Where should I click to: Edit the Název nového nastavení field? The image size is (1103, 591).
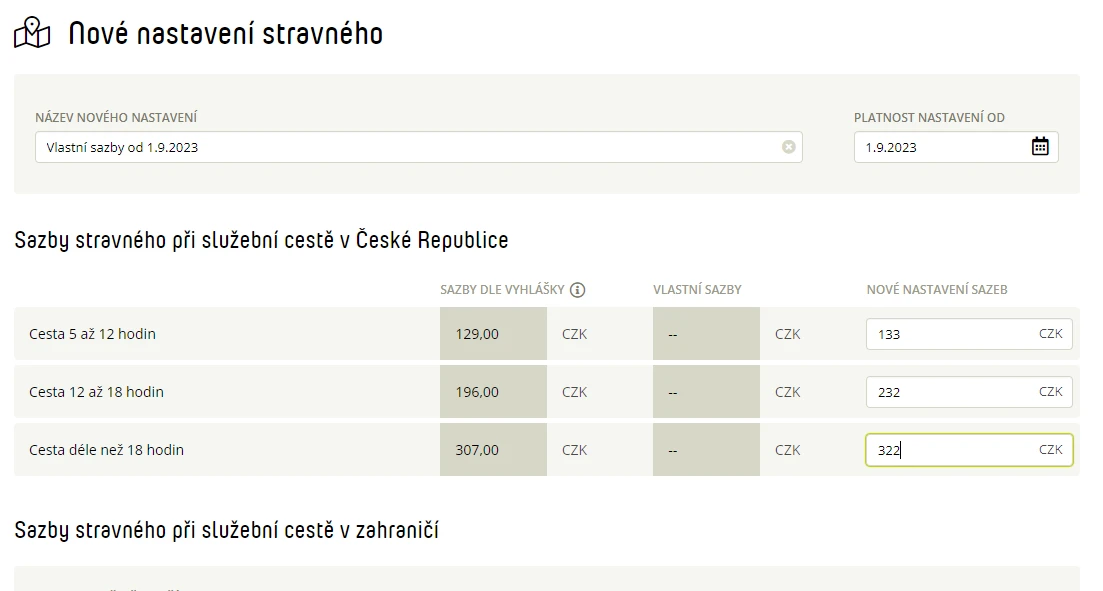(419, 147)
